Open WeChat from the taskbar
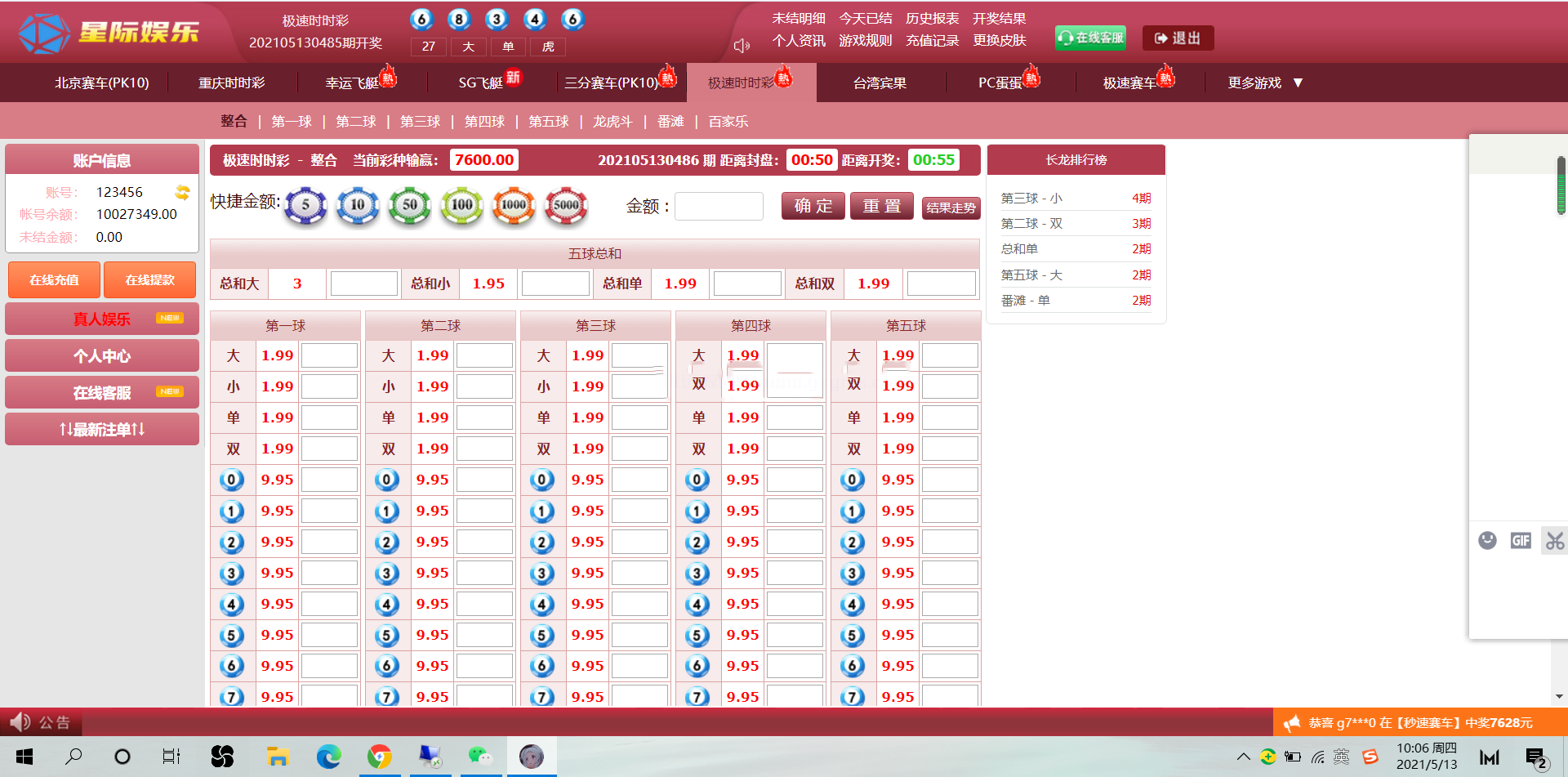Image resolution: width=1568 pixels, height=777 pixels. [x=480, y=757]
